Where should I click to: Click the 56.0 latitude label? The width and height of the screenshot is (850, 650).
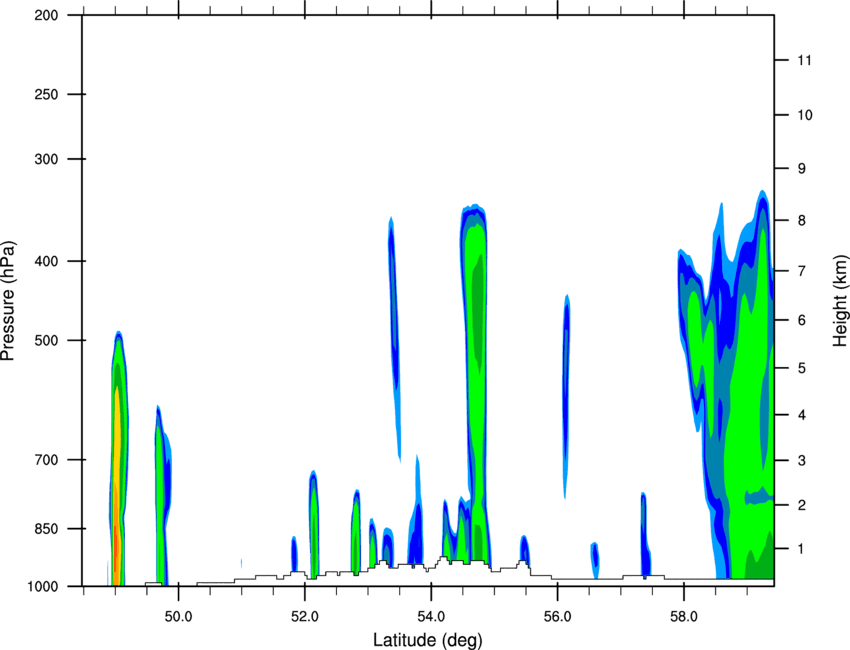558,617
